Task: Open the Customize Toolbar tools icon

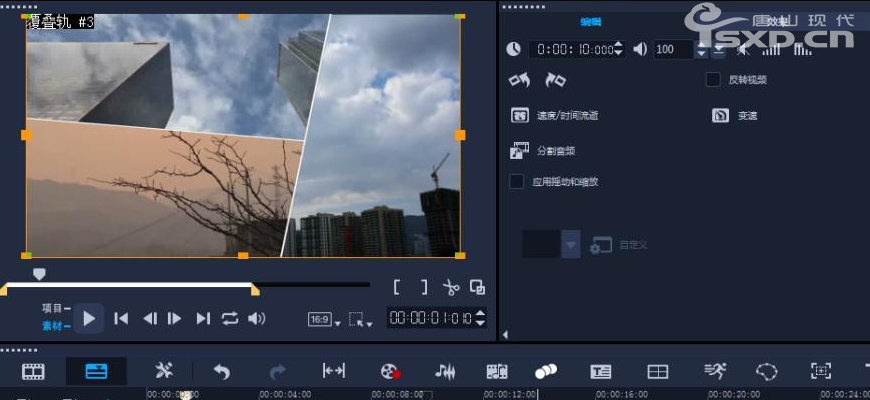Action: tap(164, 371)
